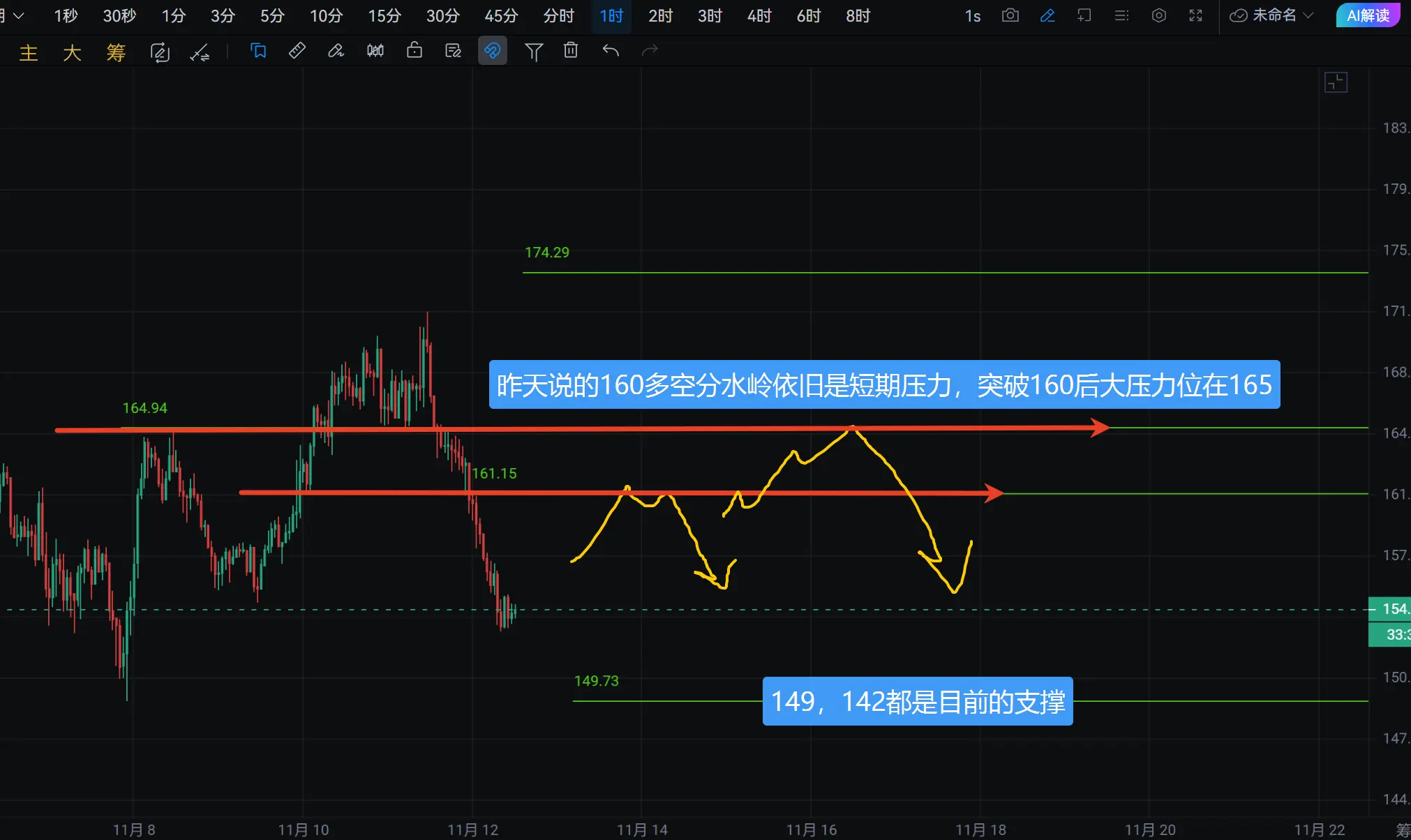Click the AI解读 button
The height and width of the screenshot is (840, 1411).
[x=1367, y=15]
